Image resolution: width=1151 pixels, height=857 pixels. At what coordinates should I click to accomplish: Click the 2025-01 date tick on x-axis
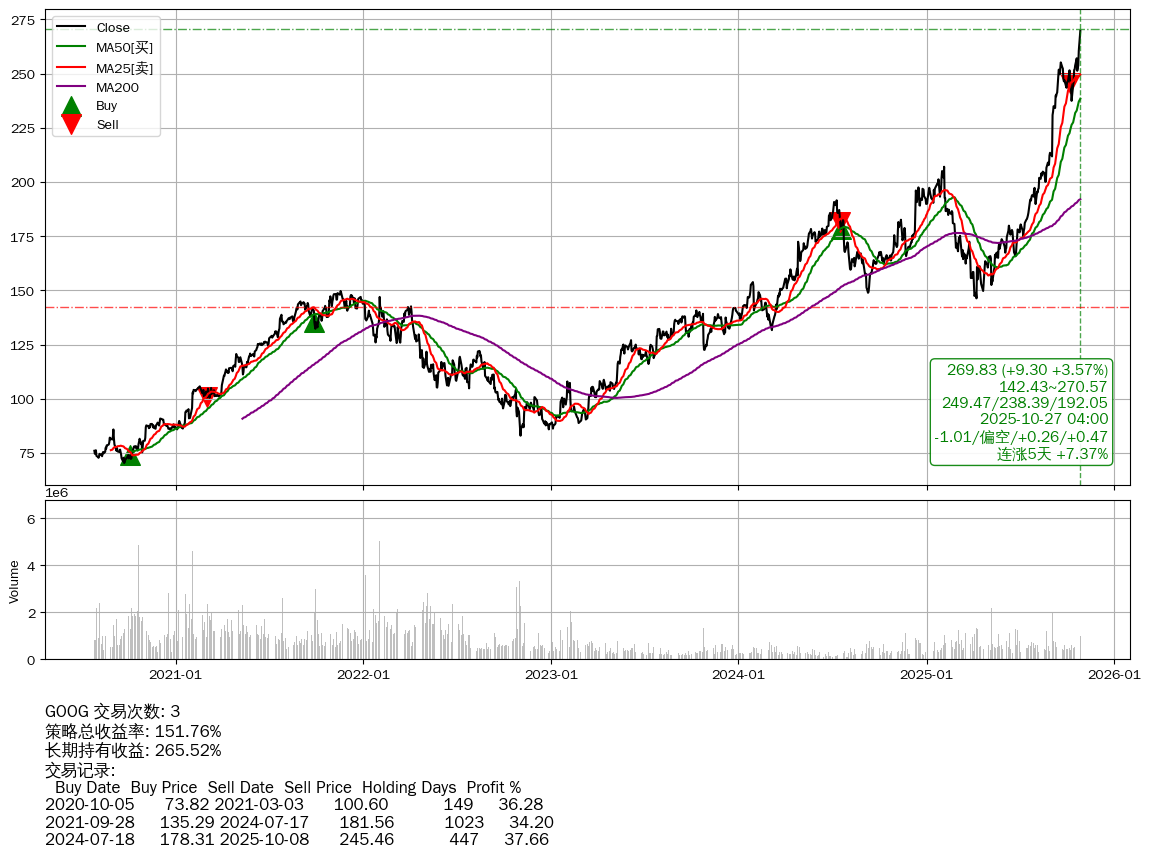927,675
